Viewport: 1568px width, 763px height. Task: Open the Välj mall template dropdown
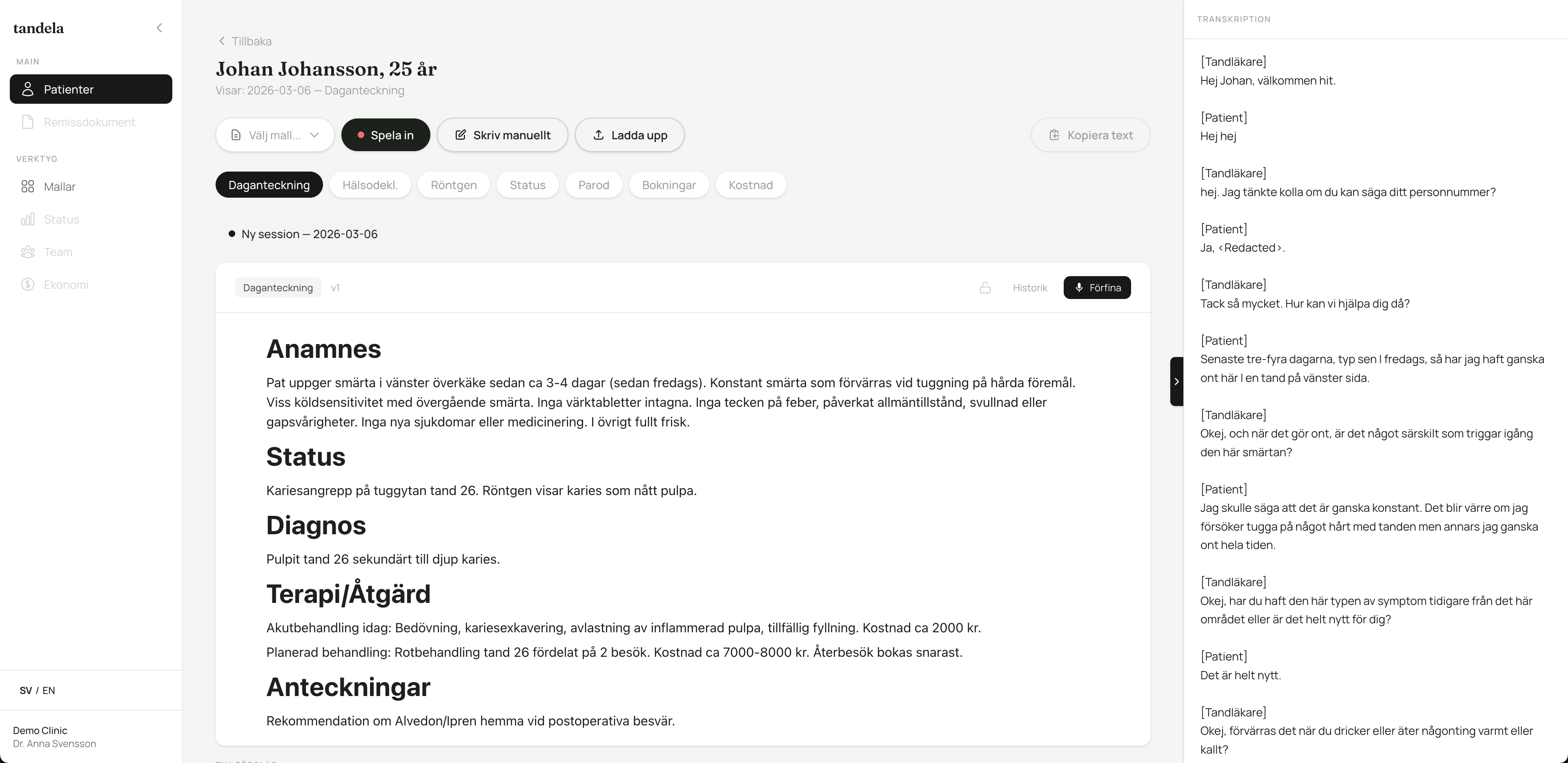274,135
